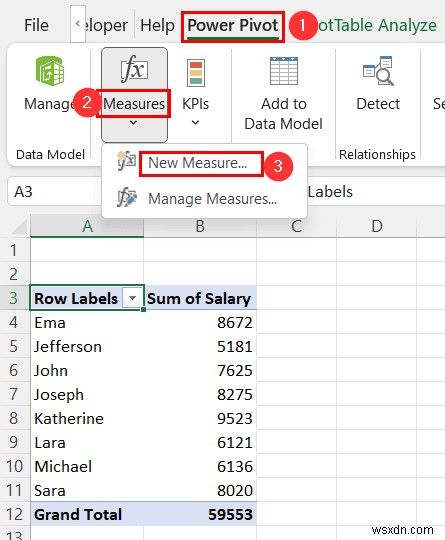This screenshot has width=445, height=540.
Task: Switch to the Power Pivot tab
Action: (233, 25)
